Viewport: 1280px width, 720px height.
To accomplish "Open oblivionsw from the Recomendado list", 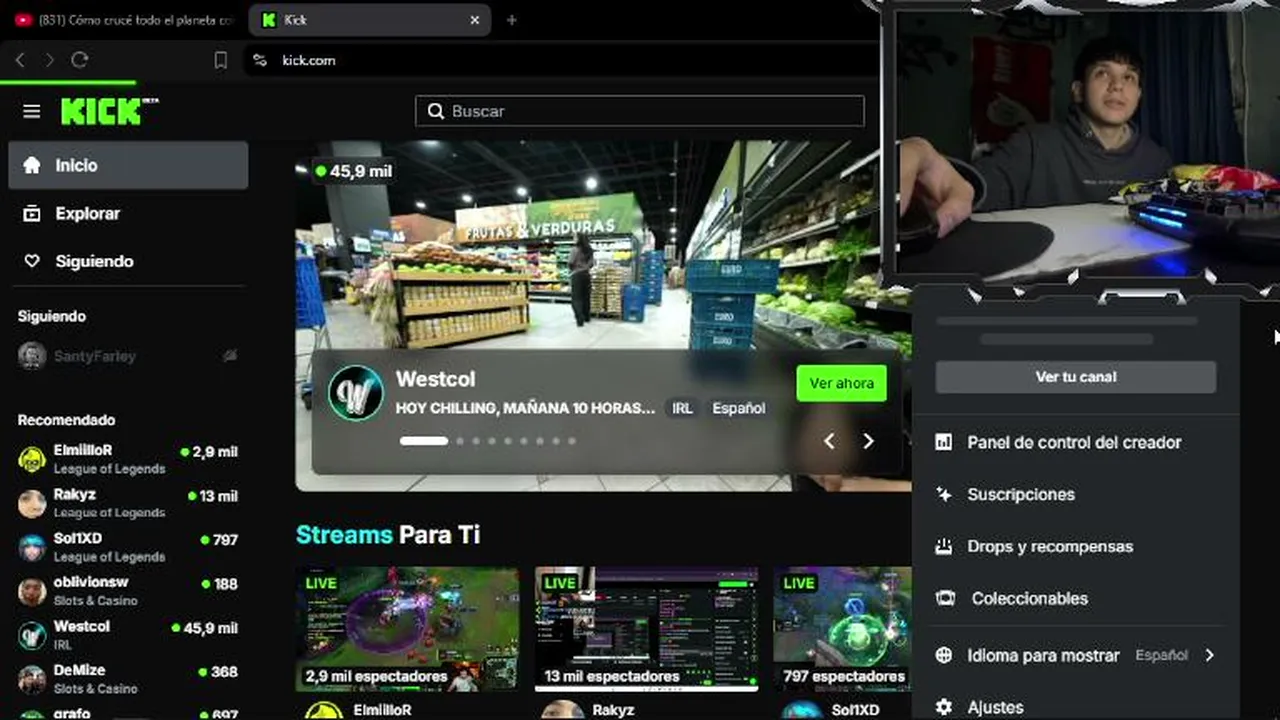I will (128, 591).
